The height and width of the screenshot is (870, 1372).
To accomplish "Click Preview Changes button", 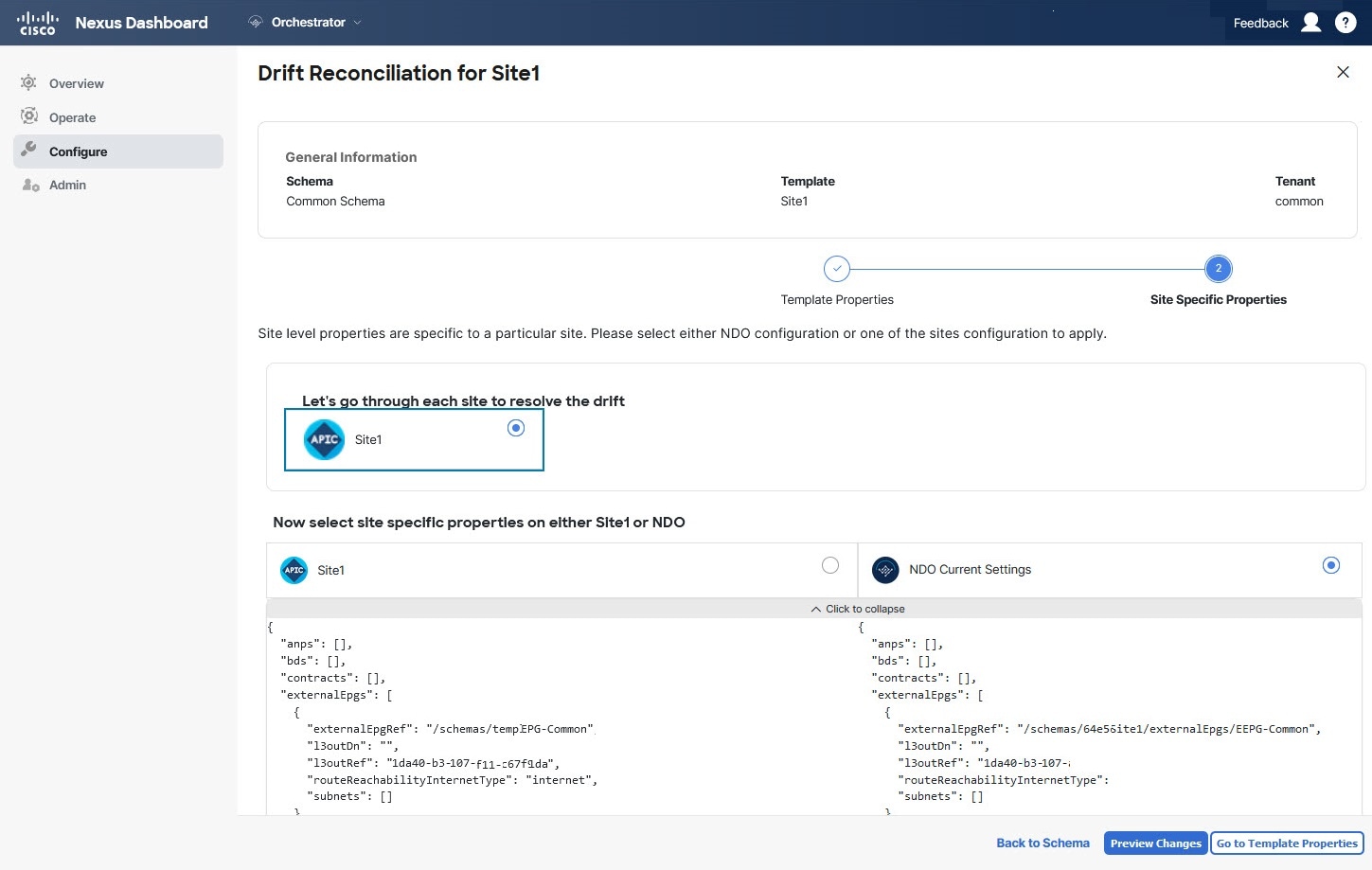I will tap(1155, 843).
